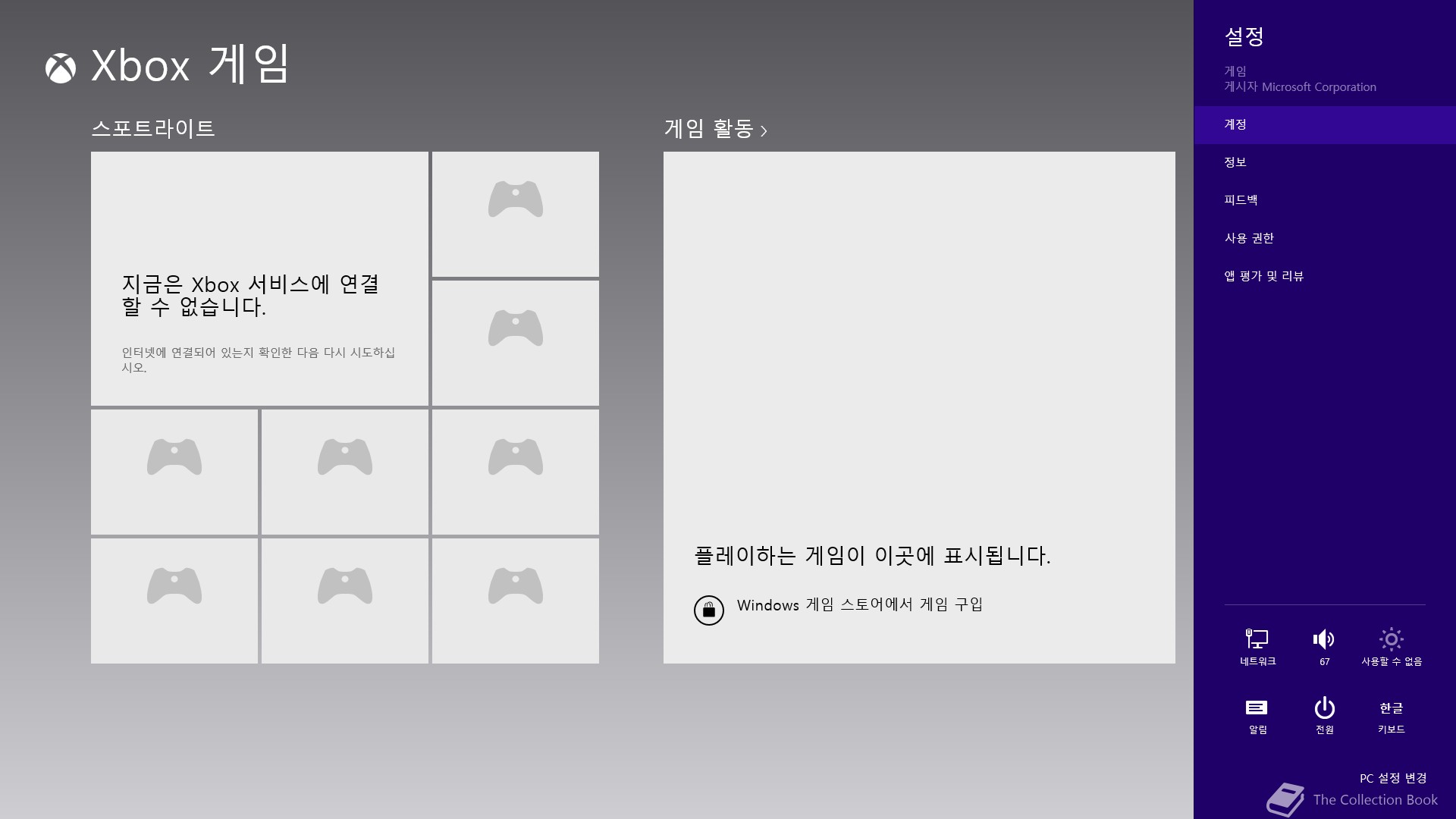This screenshot has height=819, width=1456.
Task: Click the 설정 panel title
Action: [1244, 36]
